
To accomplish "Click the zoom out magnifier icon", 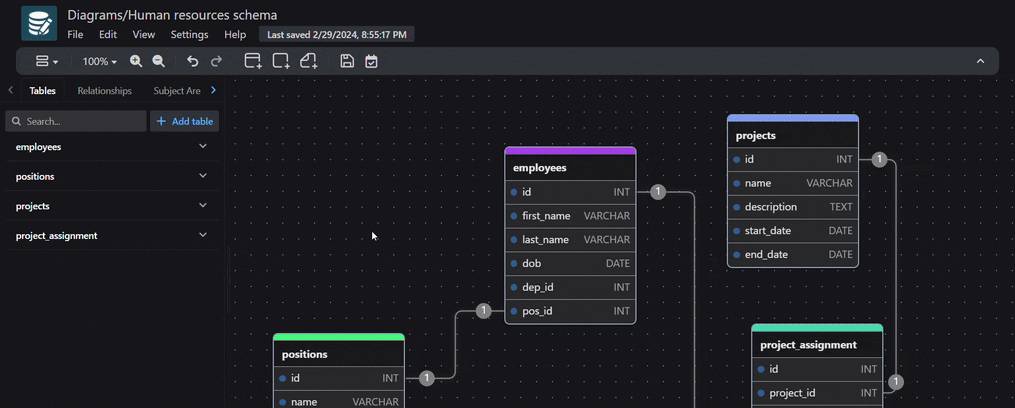I will click(159, 61).
